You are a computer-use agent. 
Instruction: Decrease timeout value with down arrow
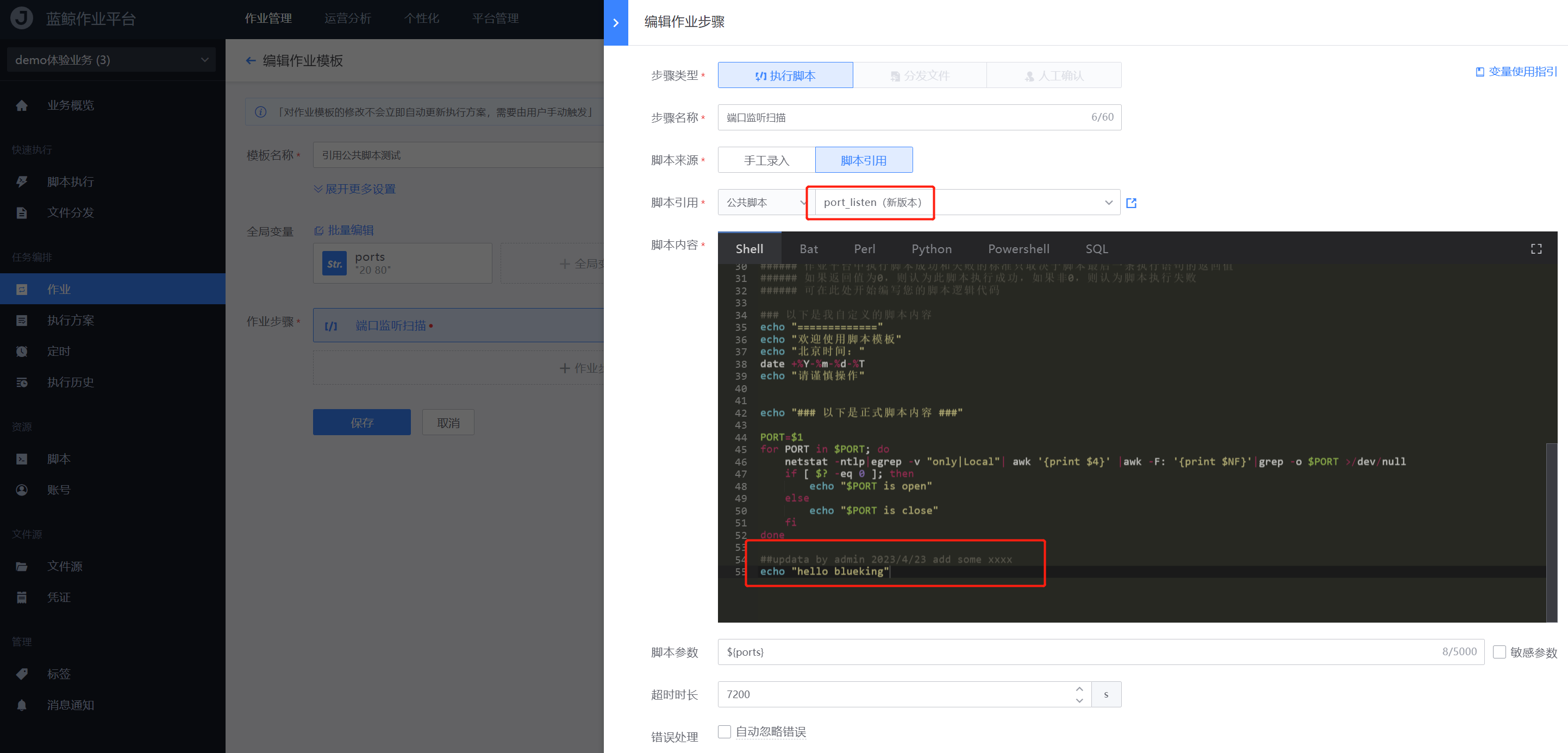tap(1079, 701)
